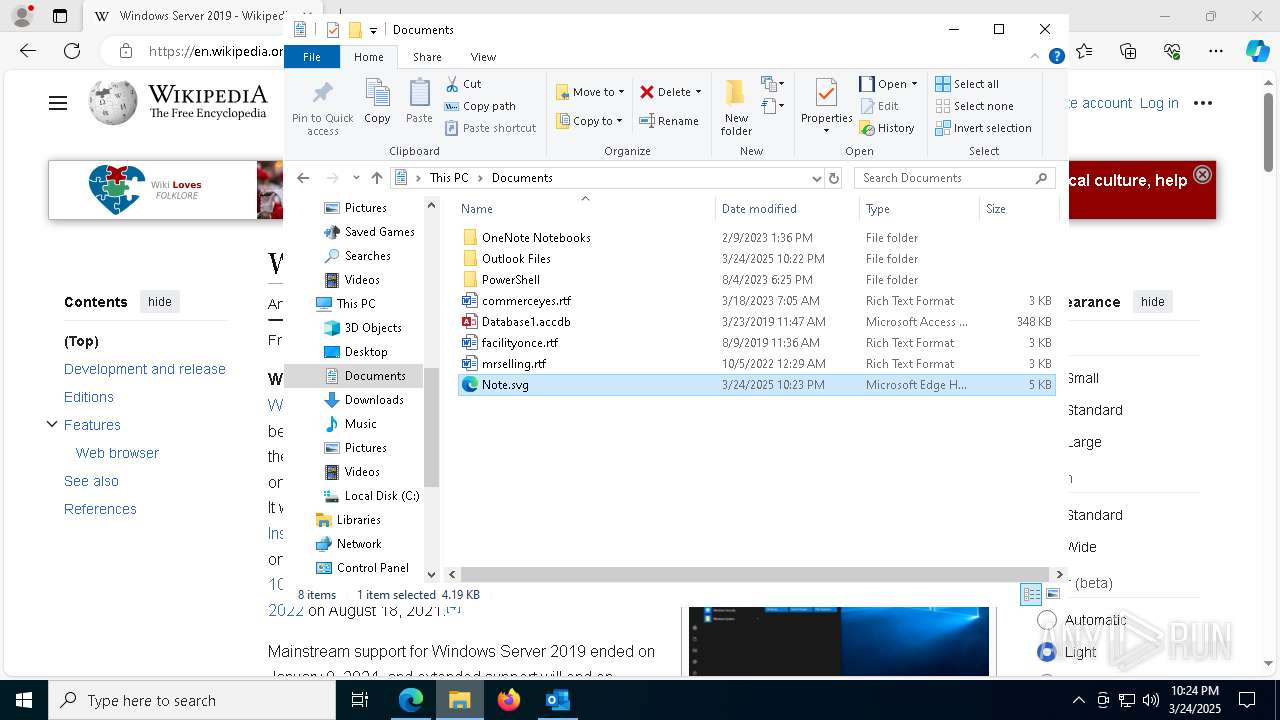Image resolution: width=1280 pixels, height=720 pixels.
Task: Click This PC in address breadcrumb
Action: [449, 178]
